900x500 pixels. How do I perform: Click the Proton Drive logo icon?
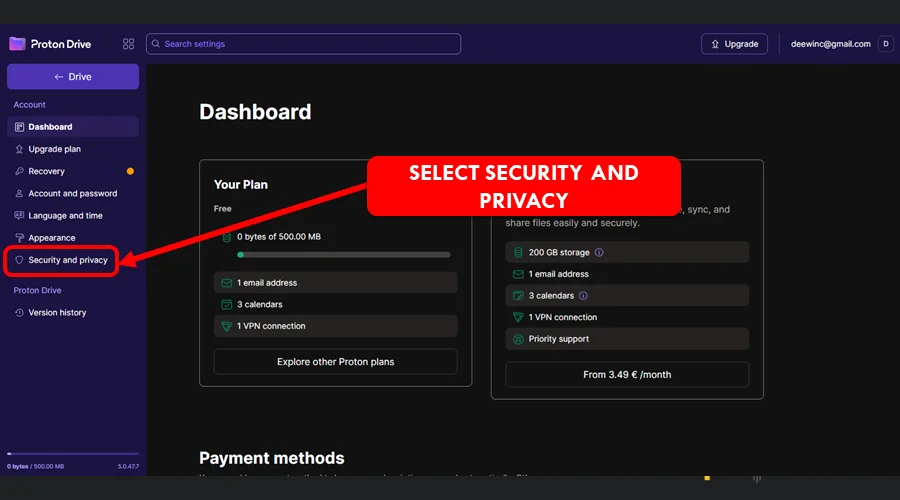[17, 44]
